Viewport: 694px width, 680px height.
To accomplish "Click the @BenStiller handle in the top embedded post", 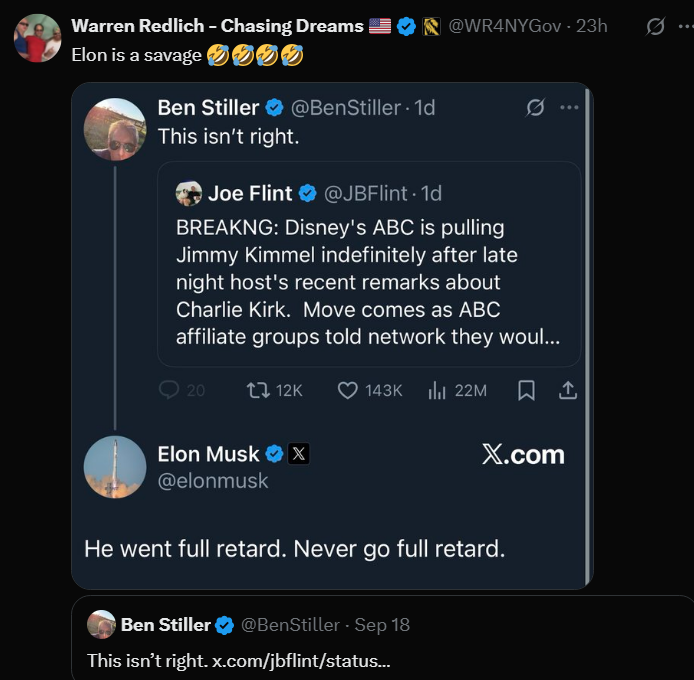I will pos(346,107).
